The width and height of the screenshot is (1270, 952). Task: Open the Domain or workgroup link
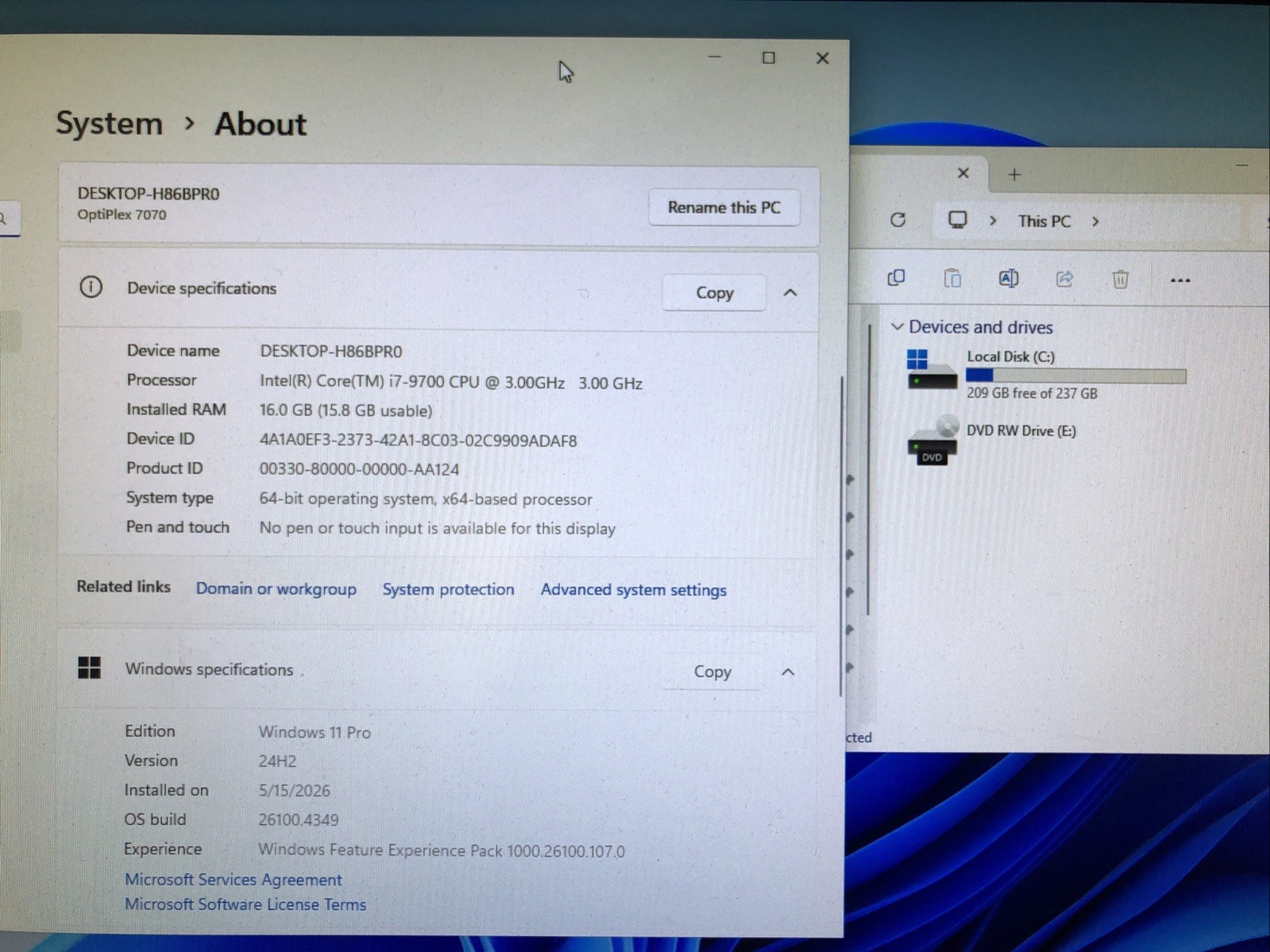point(276,589)
